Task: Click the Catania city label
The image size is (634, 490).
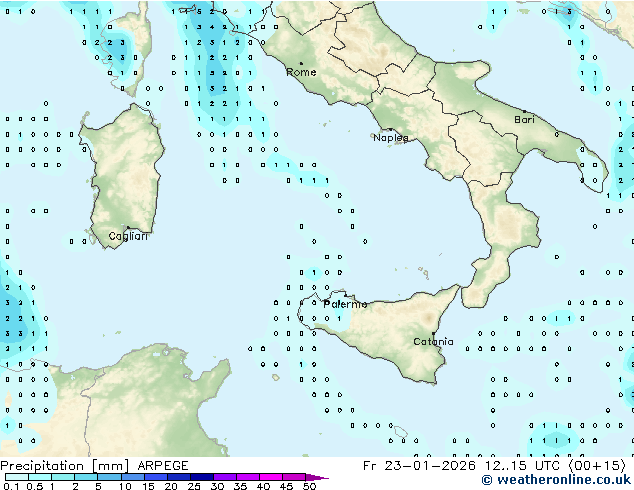Action: coord(433,342)
